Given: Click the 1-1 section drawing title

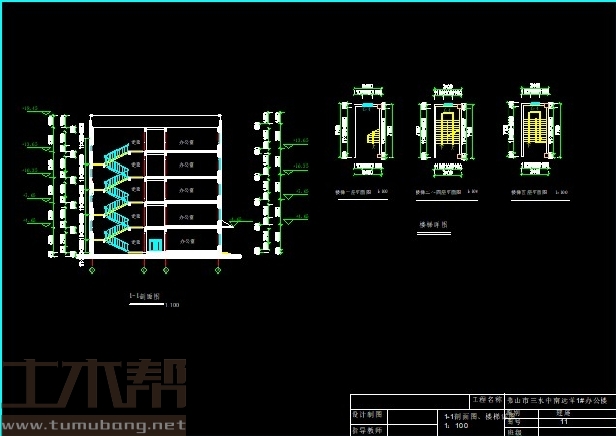Looking at the screenshot, I should [144, 297].
